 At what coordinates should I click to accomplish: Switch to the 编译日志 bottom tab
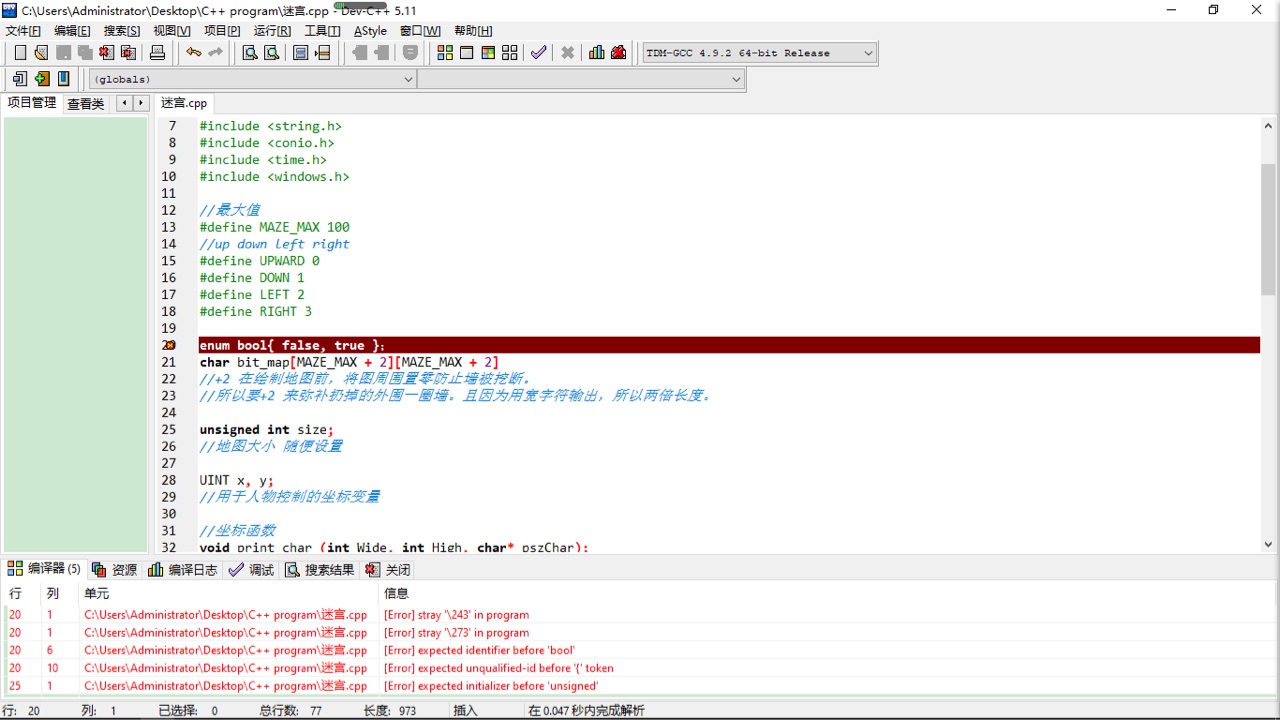(x=183, y=569)
